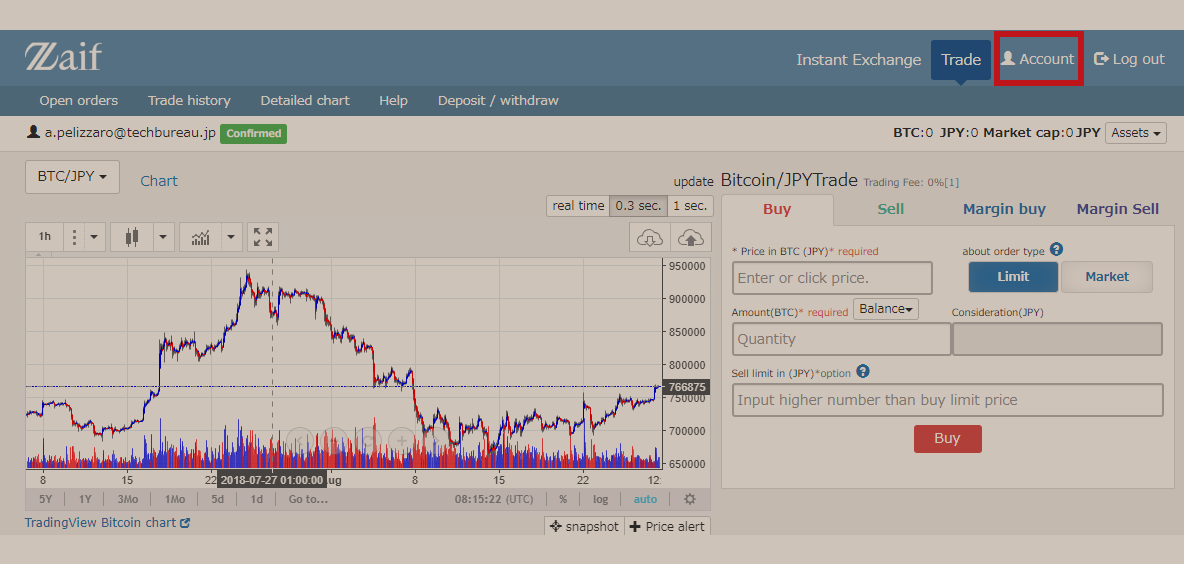Click the Quantity amount field

(841, 339)
